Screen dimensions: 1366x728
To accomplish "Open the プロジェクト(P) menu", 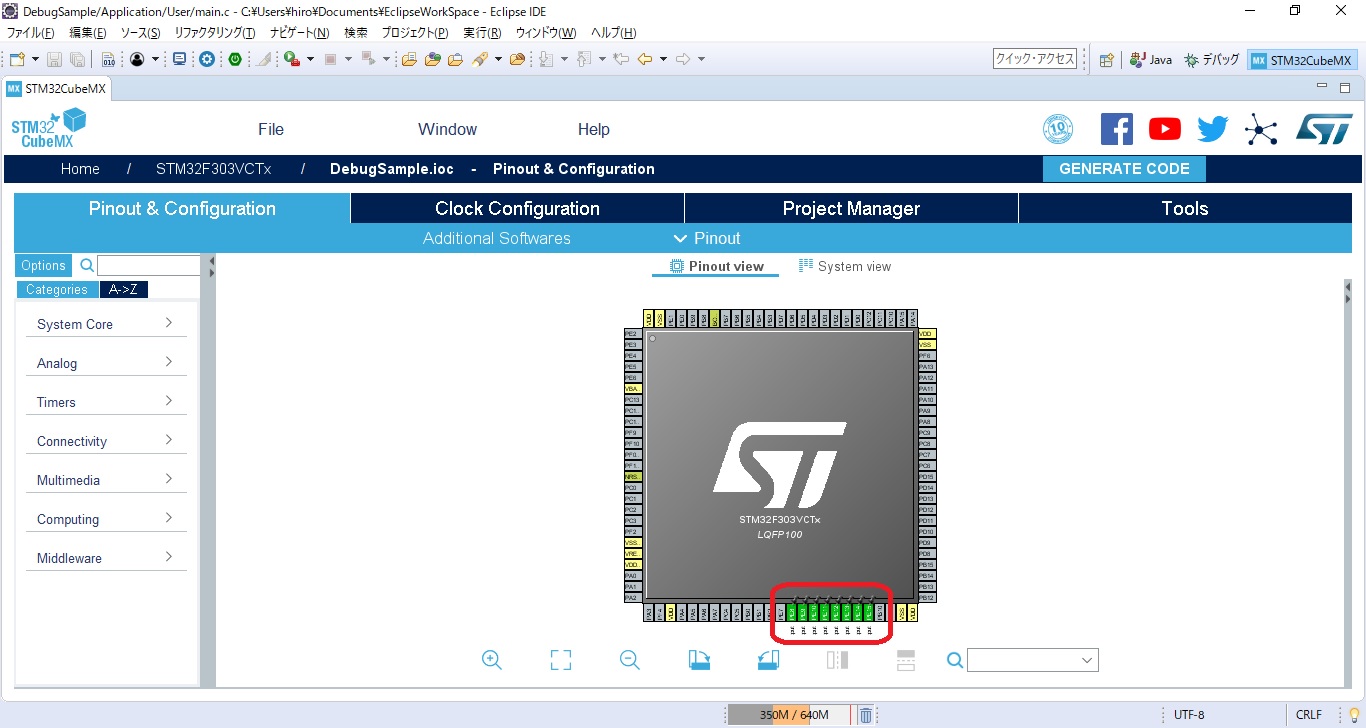I will pos(415,33).
